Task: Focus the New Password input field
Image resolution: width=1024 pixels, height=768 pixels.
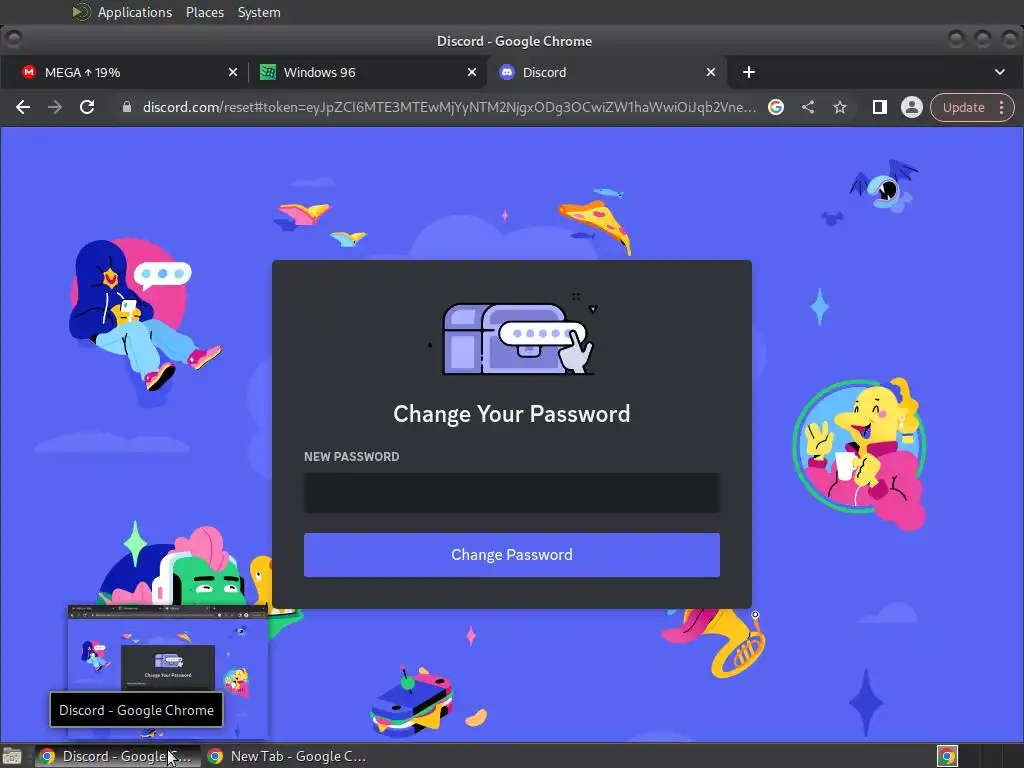Action: pos(511,493)
